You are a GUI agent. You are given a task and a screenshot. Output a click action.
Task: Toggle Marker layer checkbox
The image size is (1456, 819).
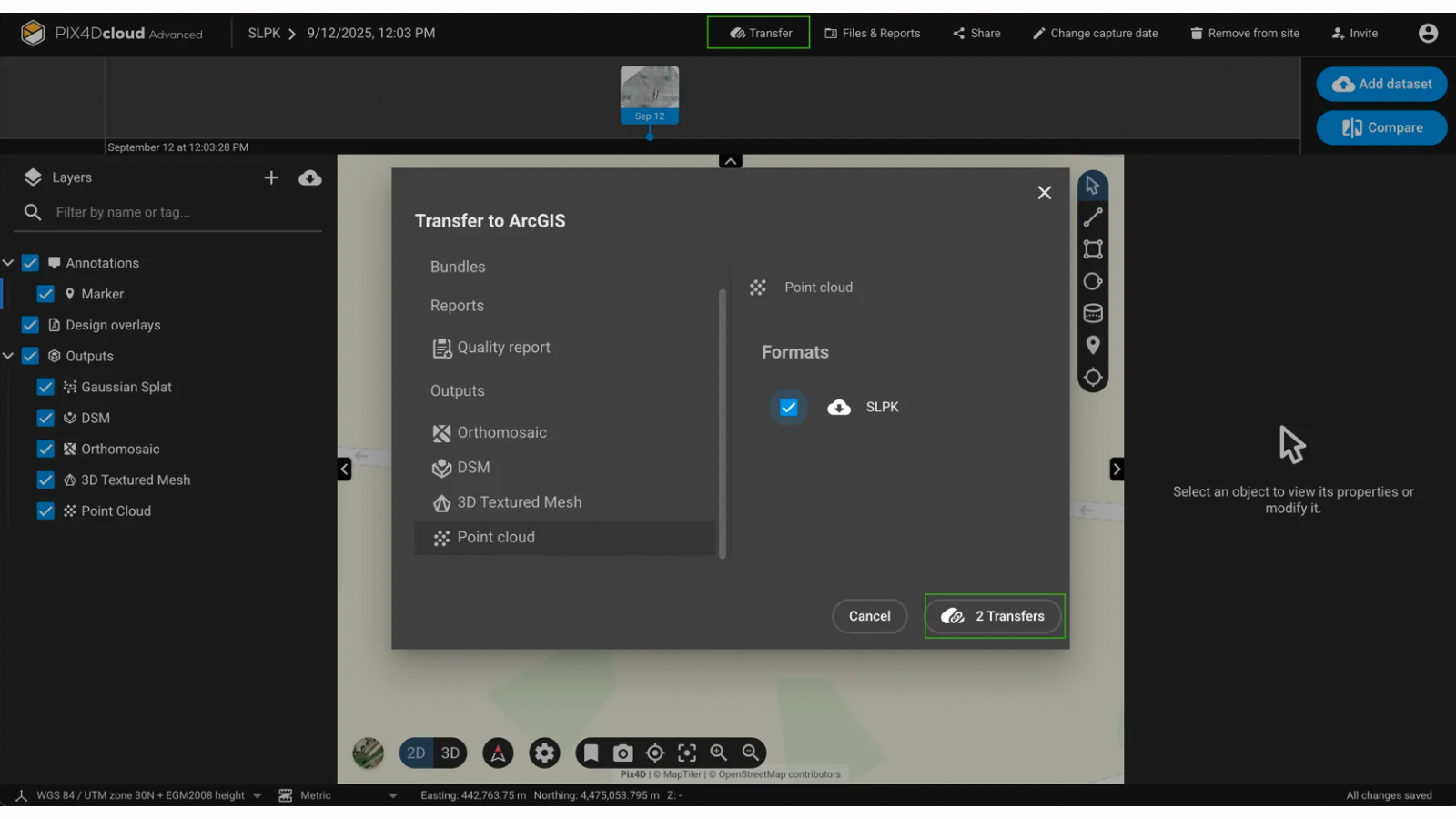pyautogui.click(x=45, y=294)
